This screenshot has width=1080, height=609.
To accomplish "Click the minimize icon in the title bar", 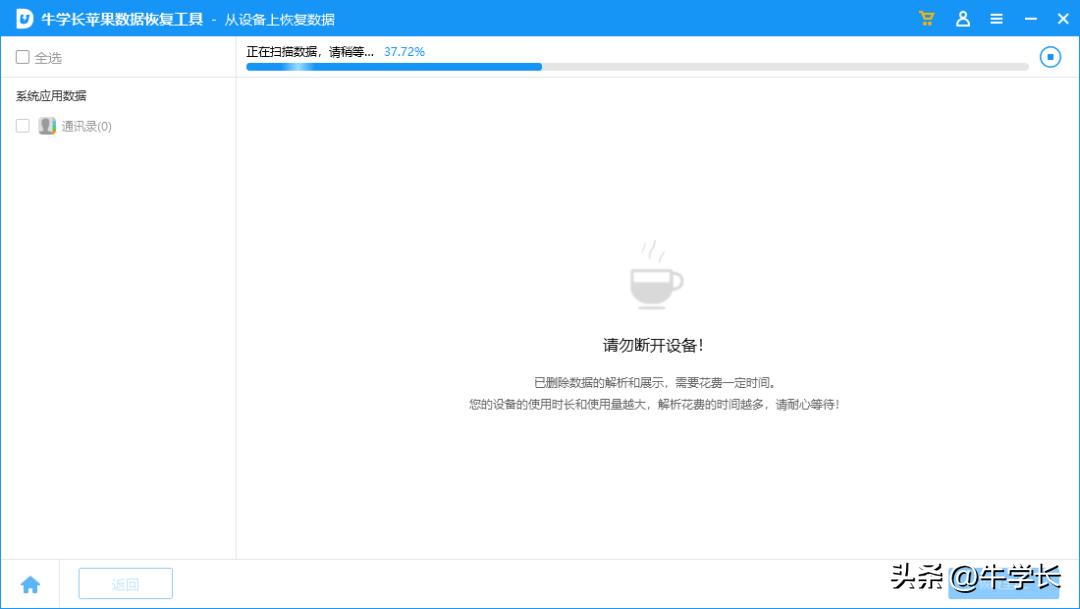I will pyautogui.click(x=1030, y=18).
